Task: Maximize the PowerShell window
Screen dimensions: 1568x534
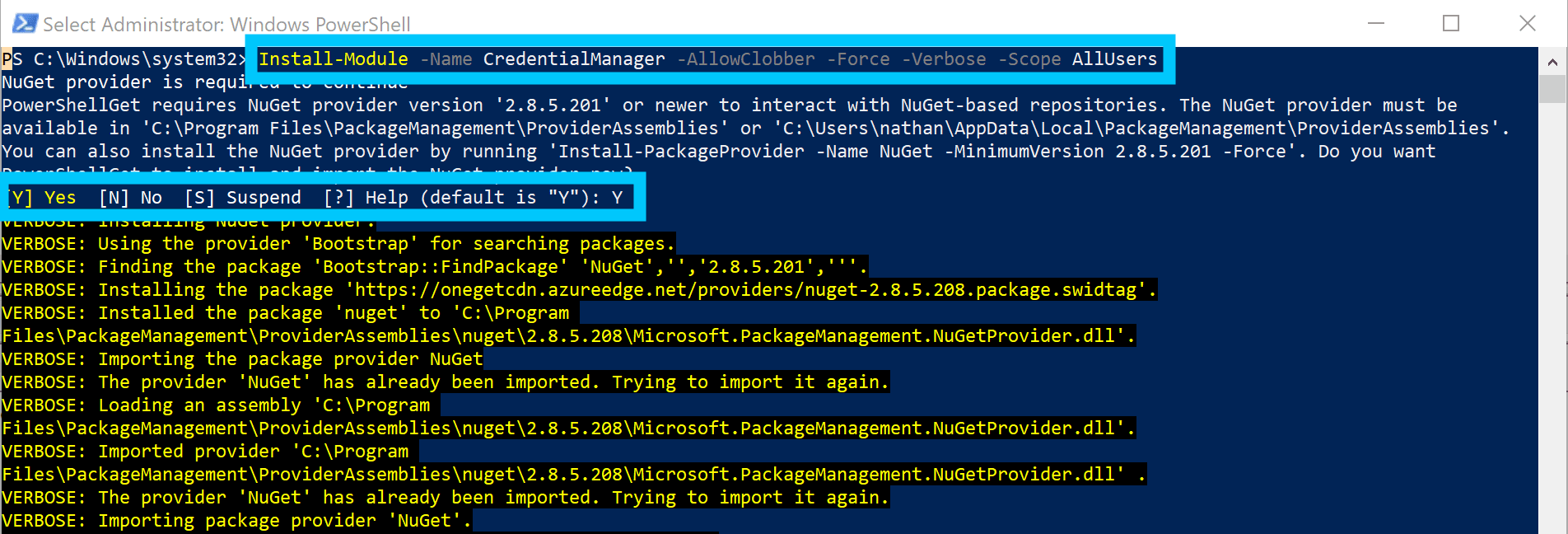Action: pos(1451,23)
